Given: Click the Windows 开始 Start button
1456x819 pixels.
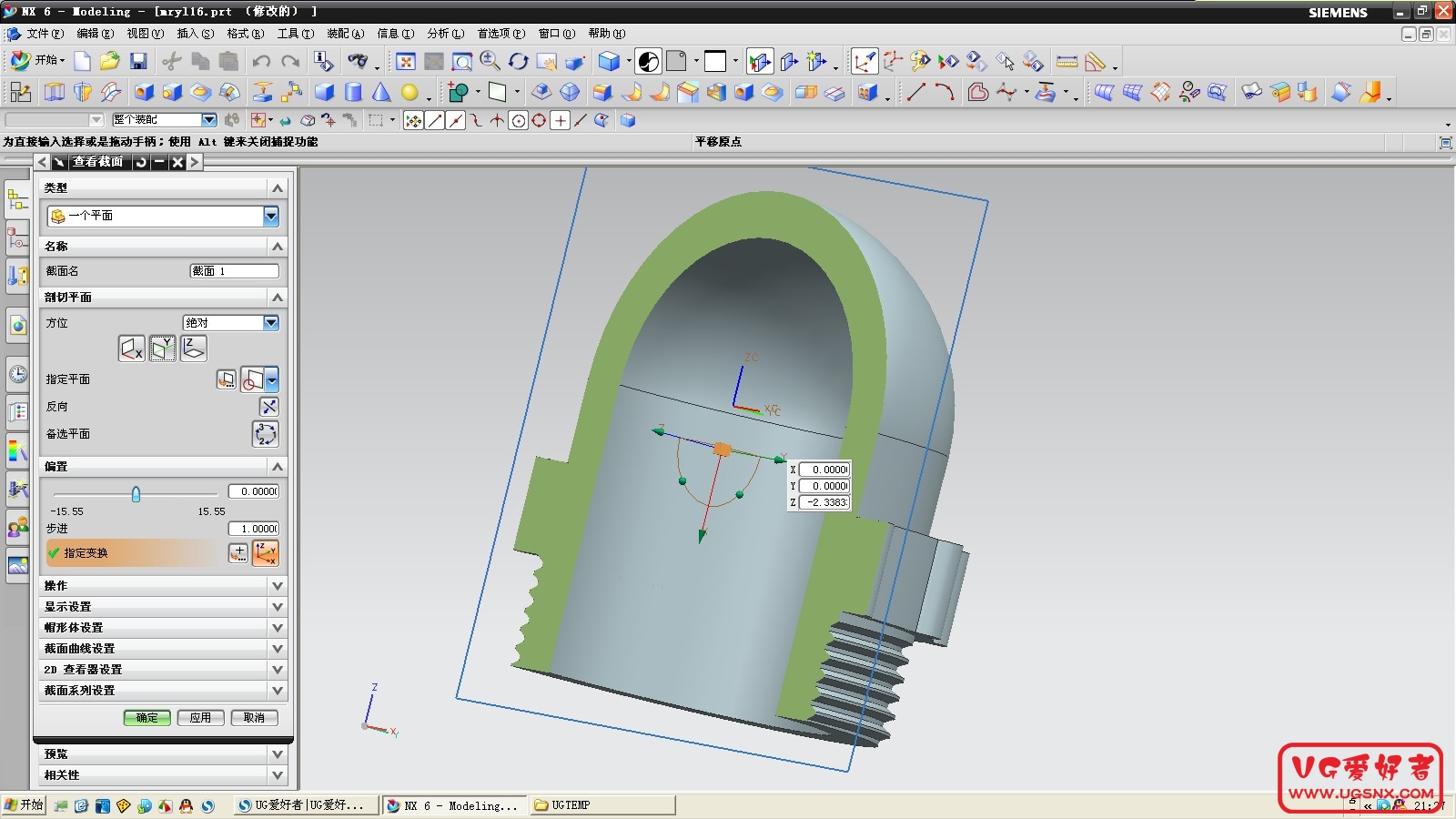Looking at the screenshot, I should (24, 805).
